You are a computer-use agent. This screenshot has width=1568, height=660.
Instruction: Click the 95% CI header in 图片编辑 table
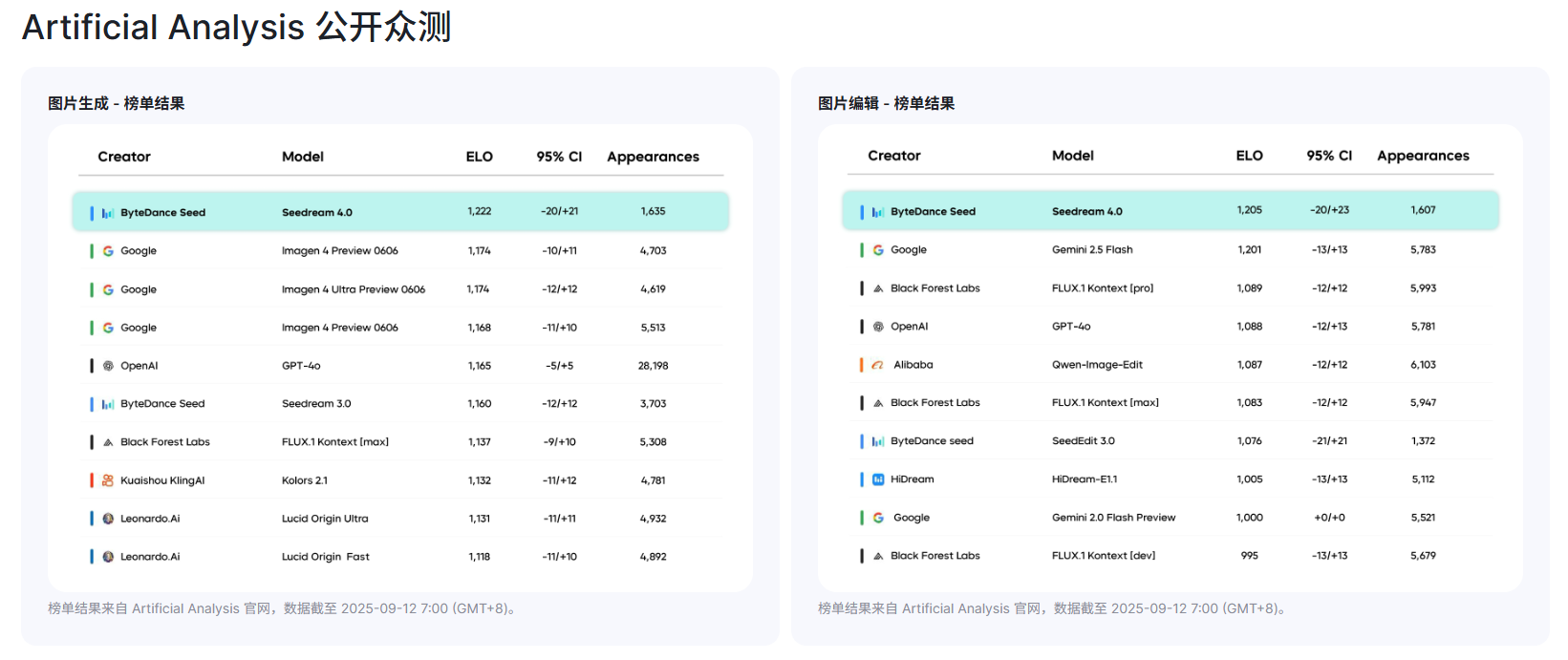pos(1328,156)
